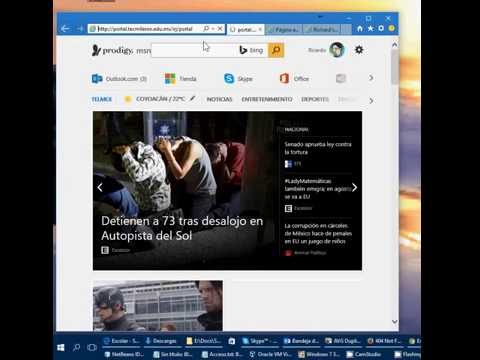Open the #LadyMatemáticas news story

[318, 189]
